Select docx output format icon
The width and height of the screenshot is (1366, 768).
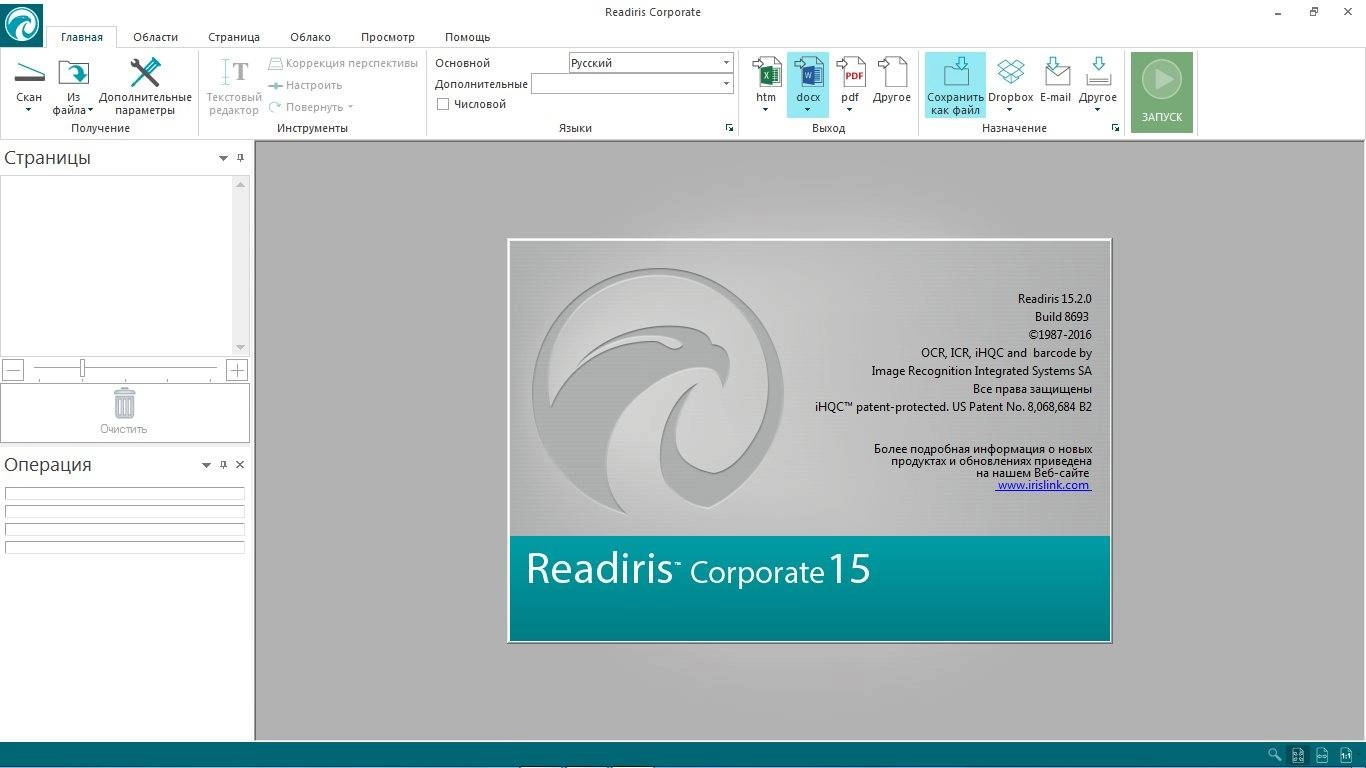pyautogui.click(x=808, y=72)
